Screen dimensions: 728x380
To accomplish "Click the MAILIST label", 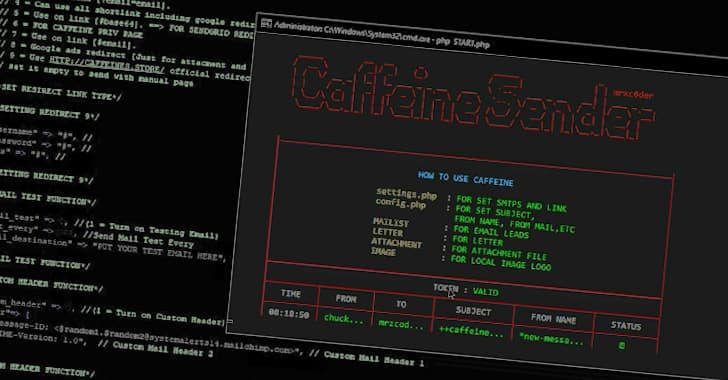I will pyautogui.click(x=390, y=223).
